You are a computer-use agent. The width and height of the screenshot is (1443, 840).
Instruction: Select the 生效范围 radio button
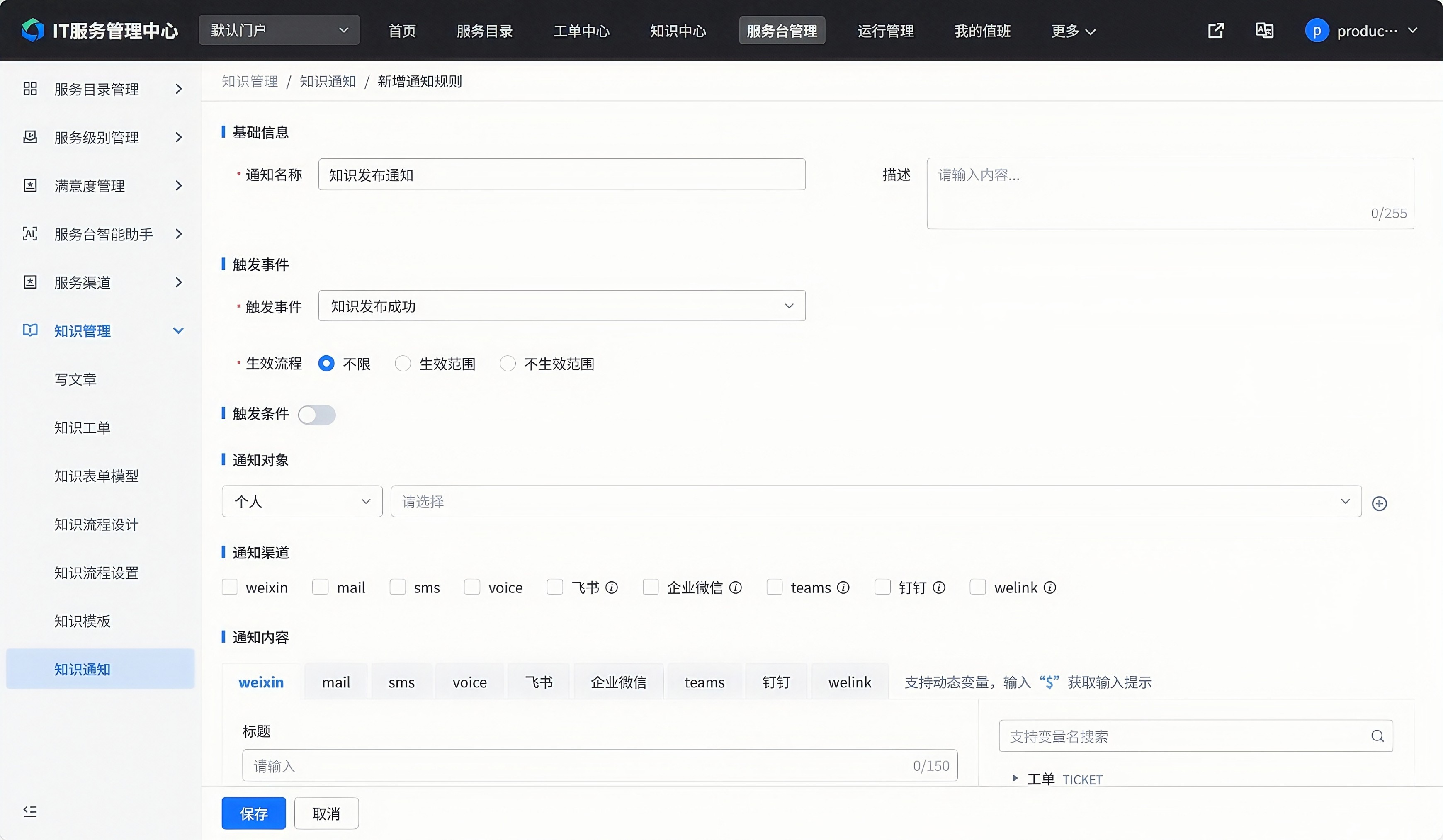403,364
